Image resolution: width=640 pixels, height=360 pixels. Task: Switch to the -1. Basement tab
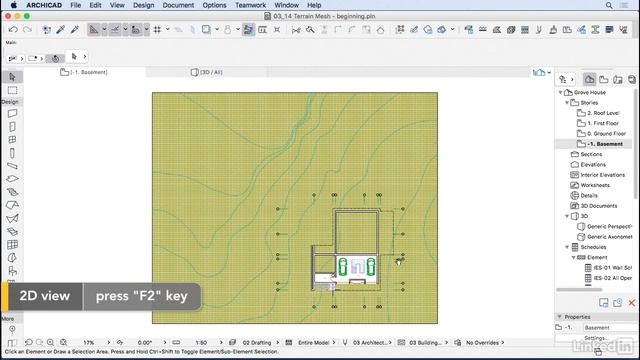point(84,72)
